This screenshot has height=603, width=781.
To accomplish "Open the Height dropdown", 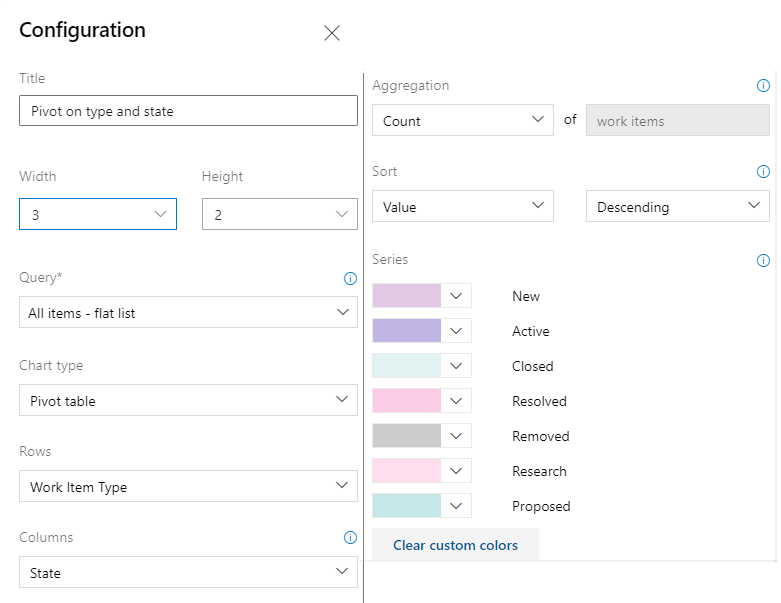I will point(280,214).
